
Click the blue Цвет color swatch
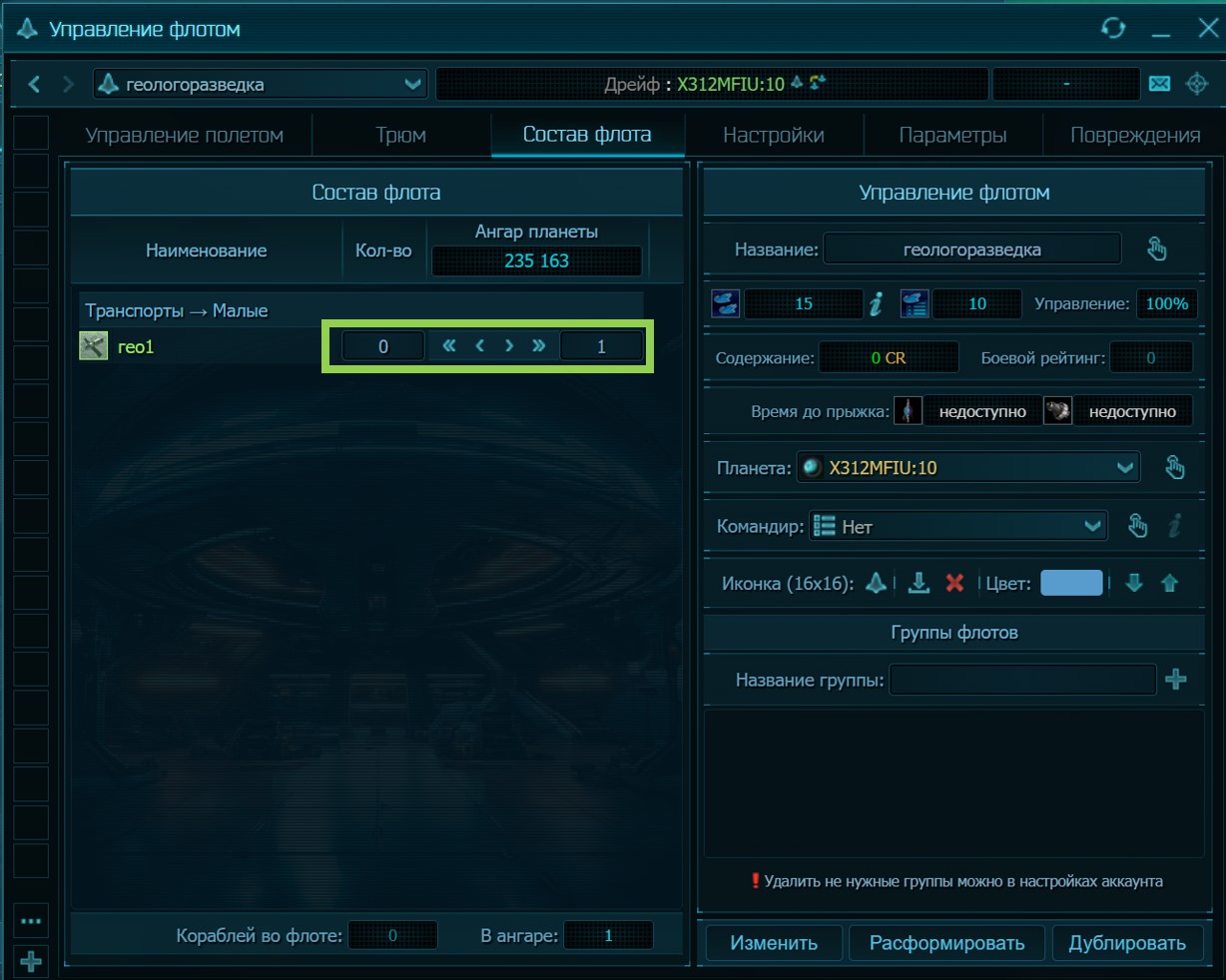pos(1071,583)
